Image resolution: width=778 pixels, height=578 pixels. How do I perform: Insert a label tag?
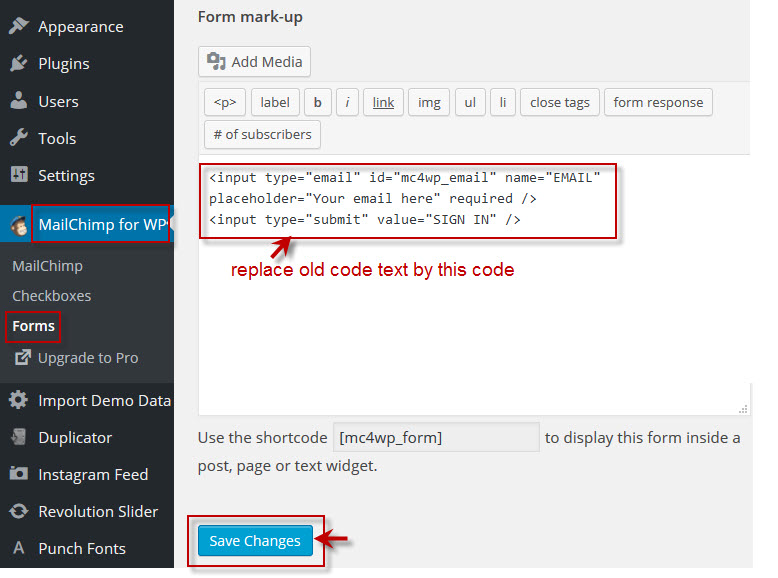(275, 102)
